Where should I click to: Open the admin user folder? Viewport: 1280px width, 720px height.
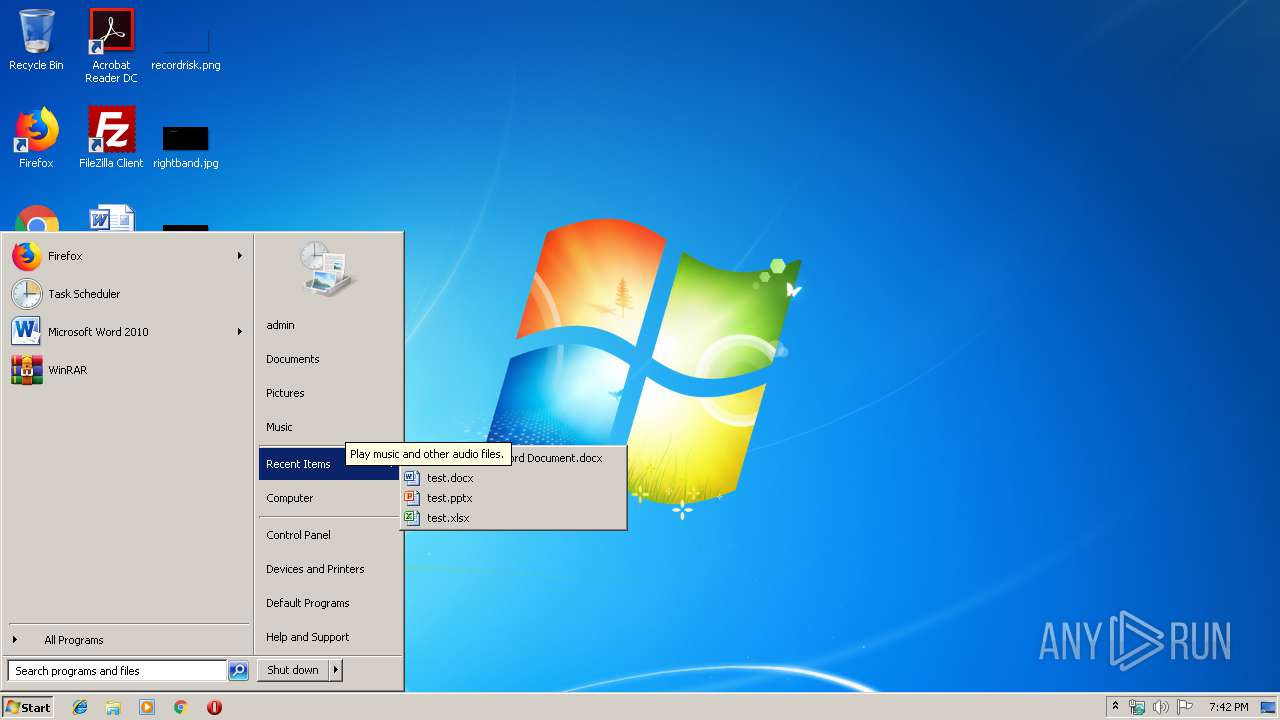329,325
